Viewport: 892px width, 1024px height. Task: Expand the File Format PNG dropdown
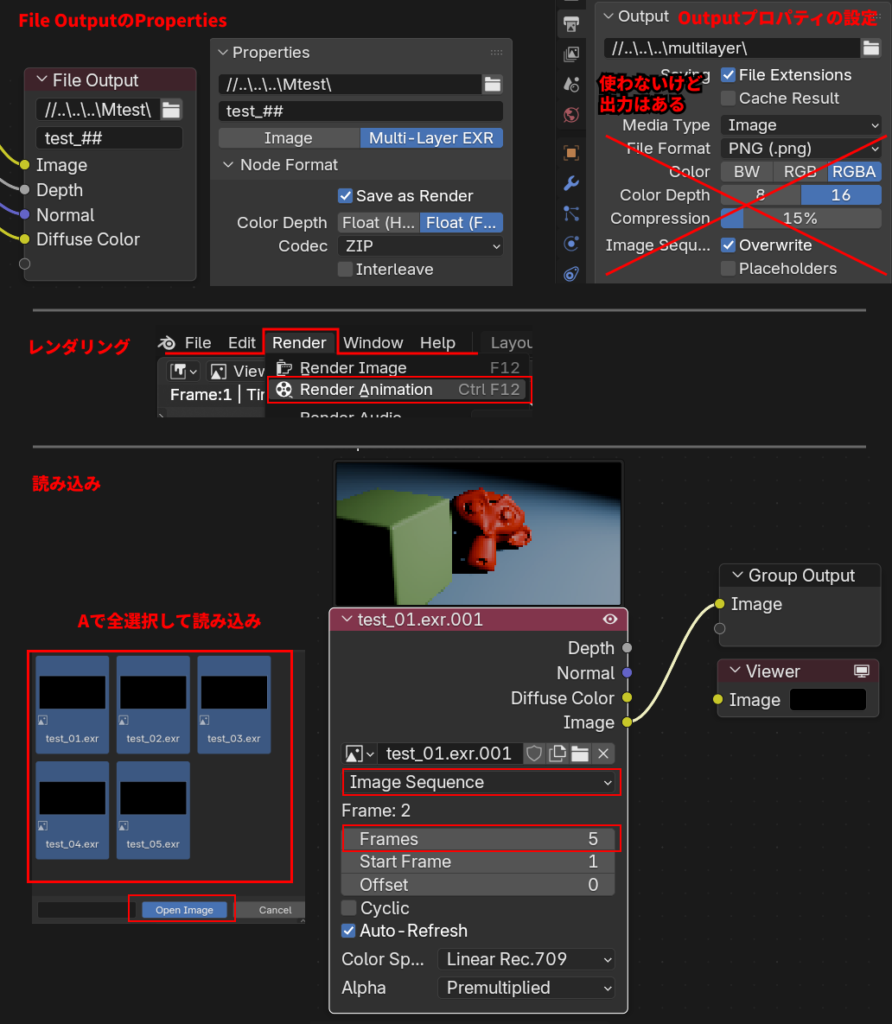[x=801, y=148]
